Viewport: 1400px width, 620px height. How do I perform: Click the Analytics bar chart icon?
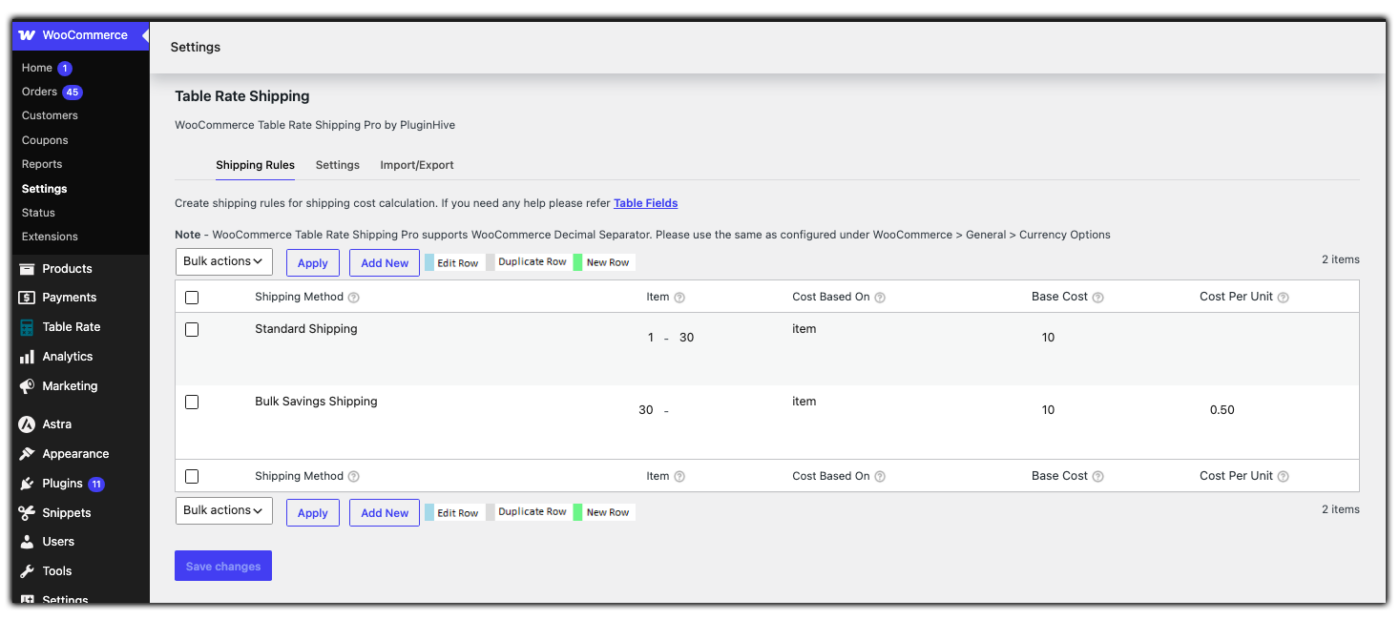pyautogui.click(x=27, y=357)
